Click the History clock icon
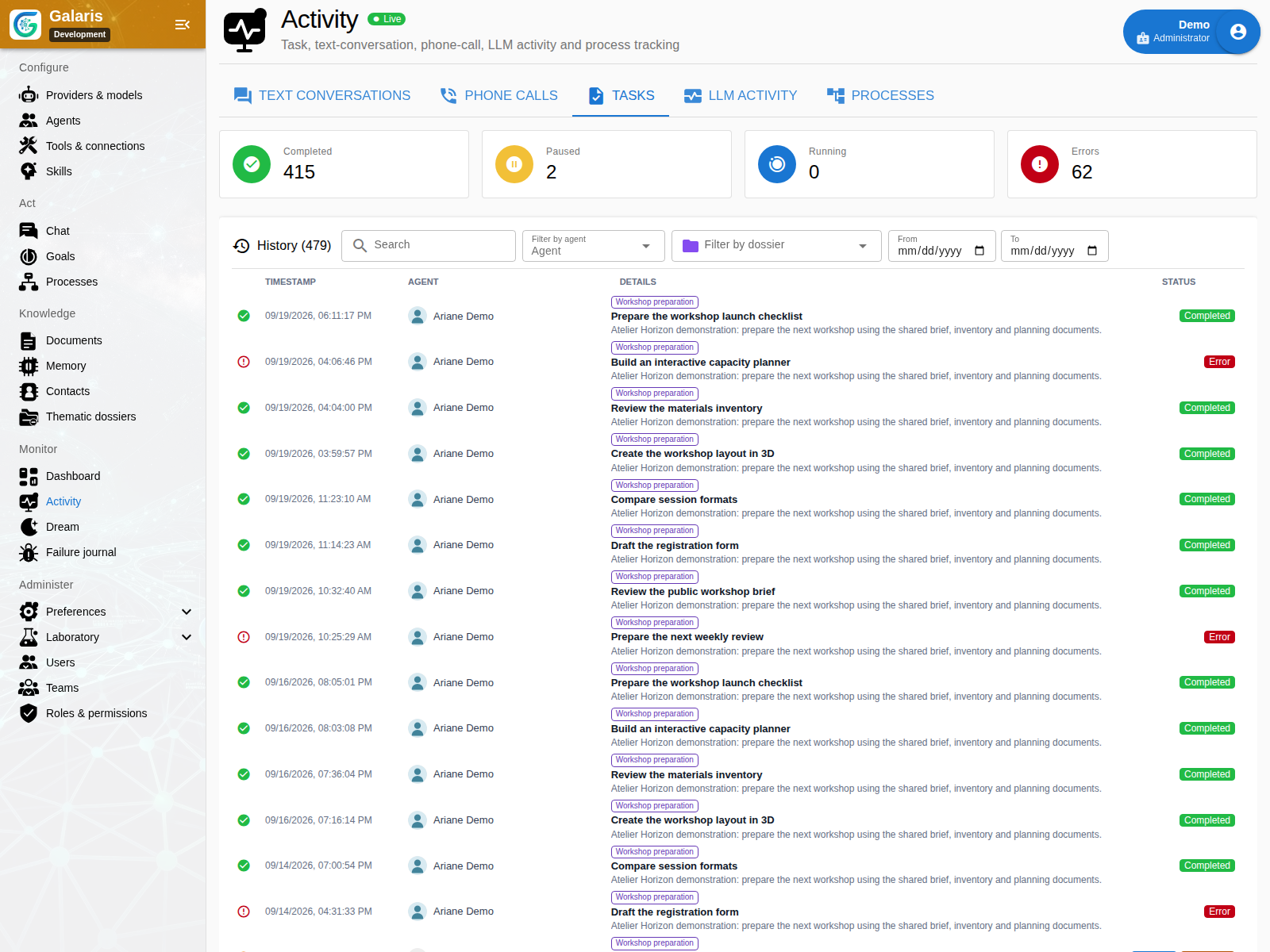 coord(241,246)
